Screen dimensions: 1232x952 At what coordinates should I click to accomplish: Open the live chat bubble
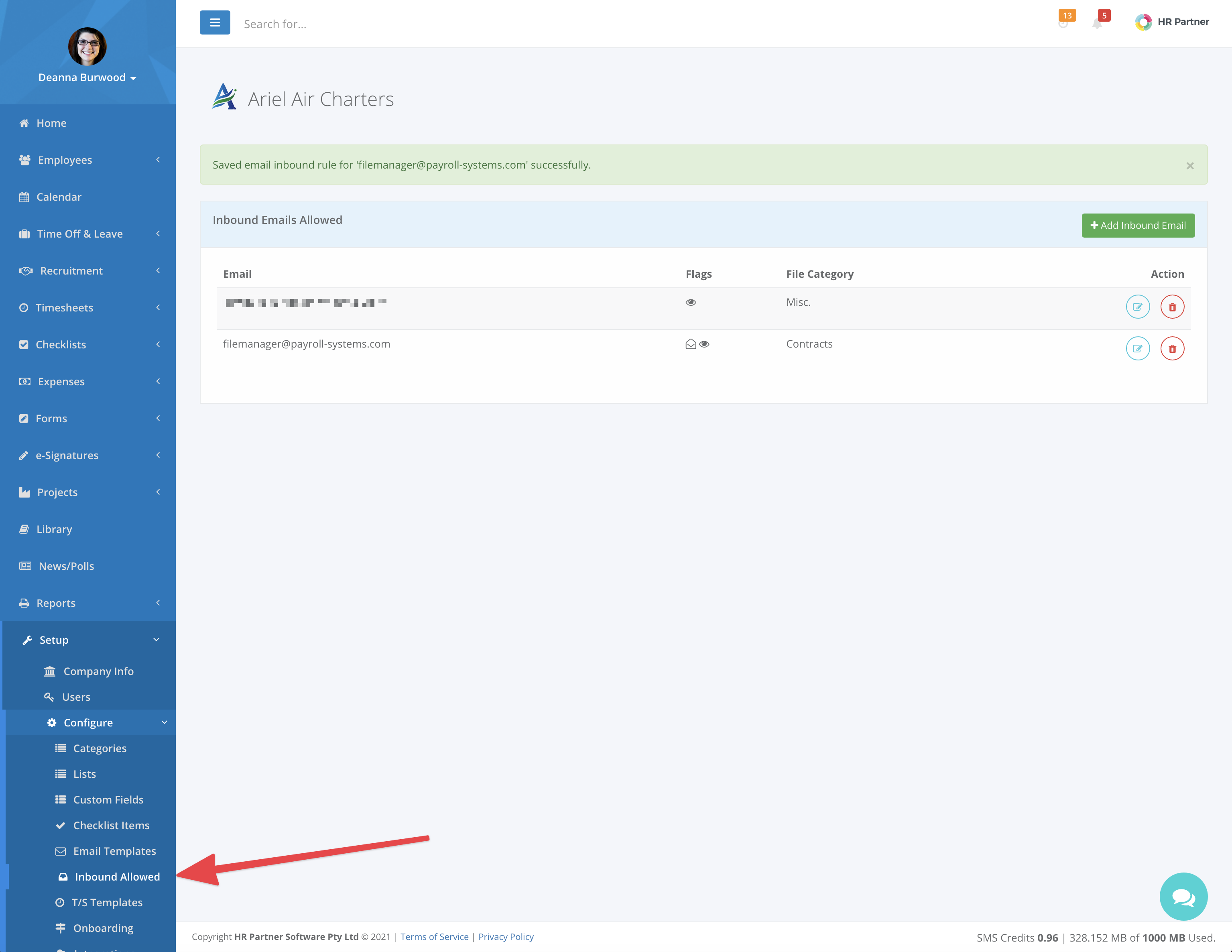(1183, 896)
